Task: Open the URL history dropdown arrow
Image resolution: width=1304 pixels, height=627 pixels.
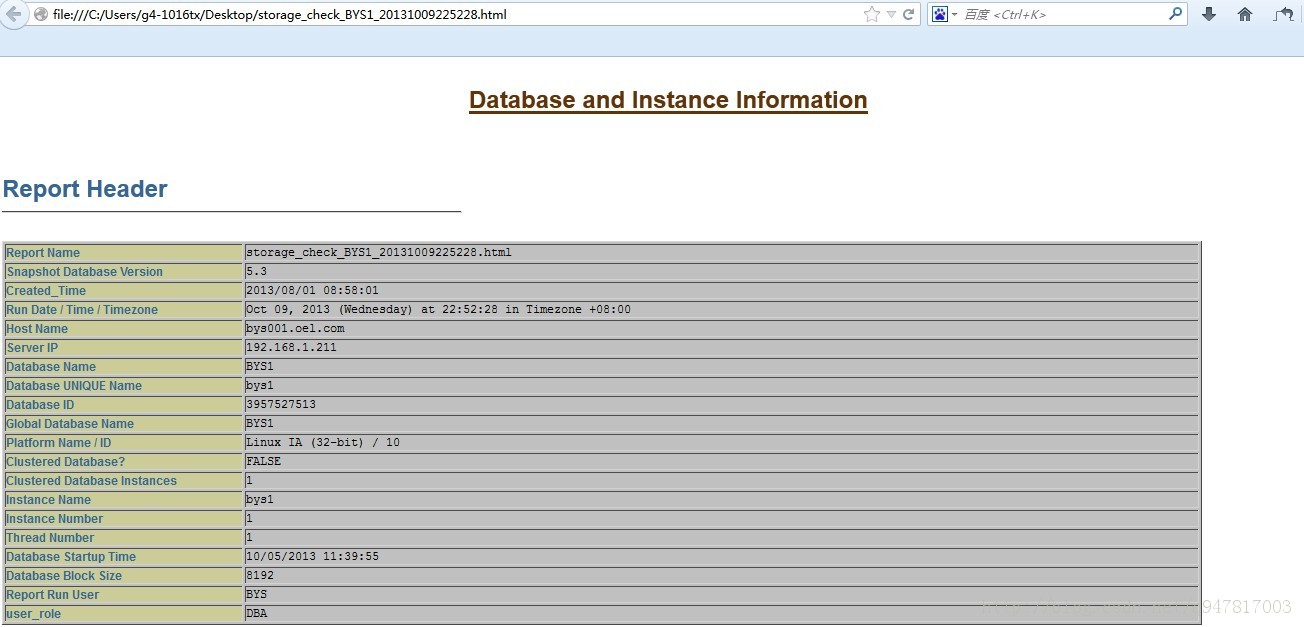Action: tap(891, 14)
